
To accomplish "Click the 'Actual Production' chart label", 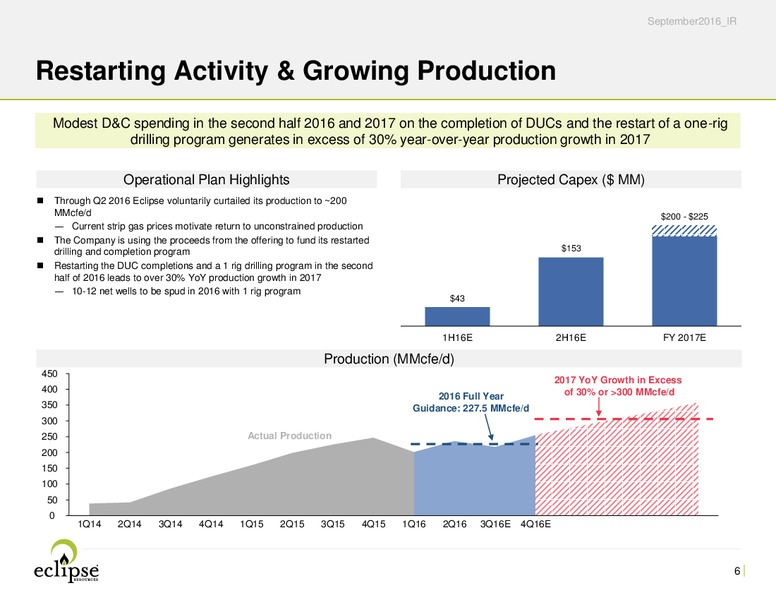I will tap(290, 436).
